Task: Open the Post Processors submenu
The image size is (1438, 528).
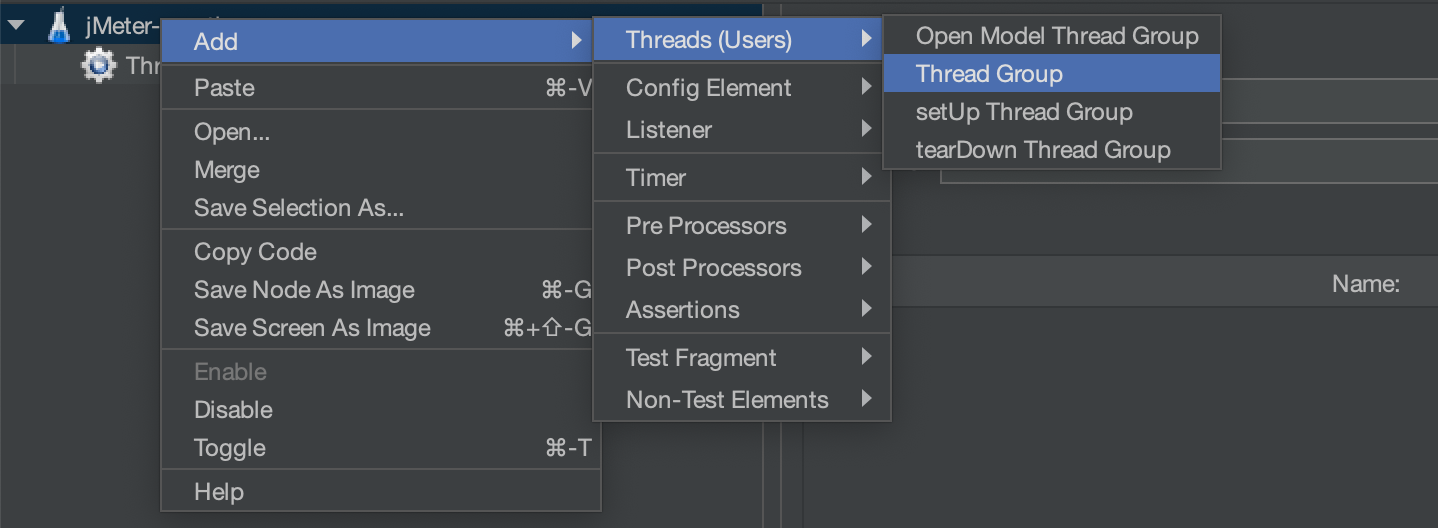Action: (713, 268)
